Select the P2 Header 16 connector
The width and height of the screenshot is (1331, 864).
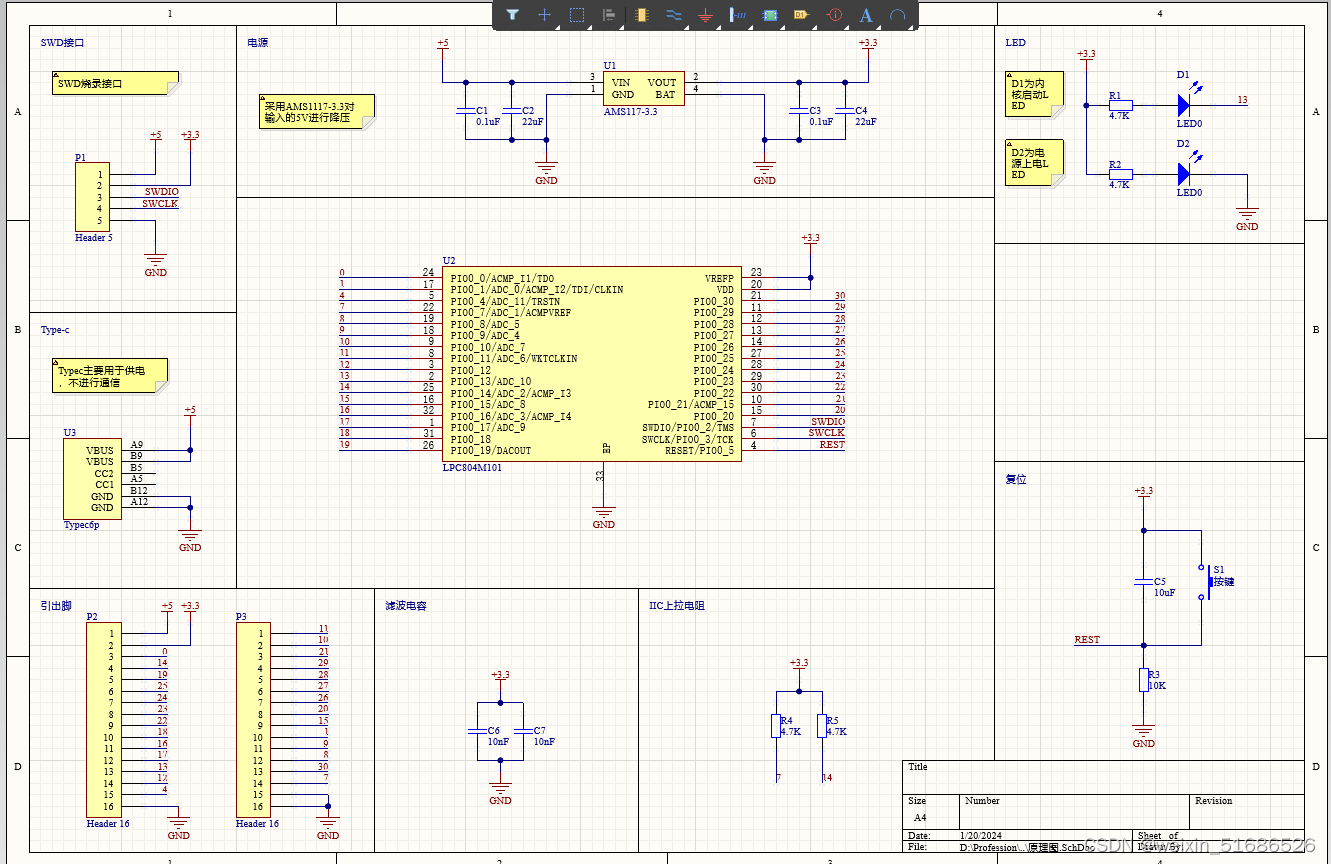click(x=105, y=719)
